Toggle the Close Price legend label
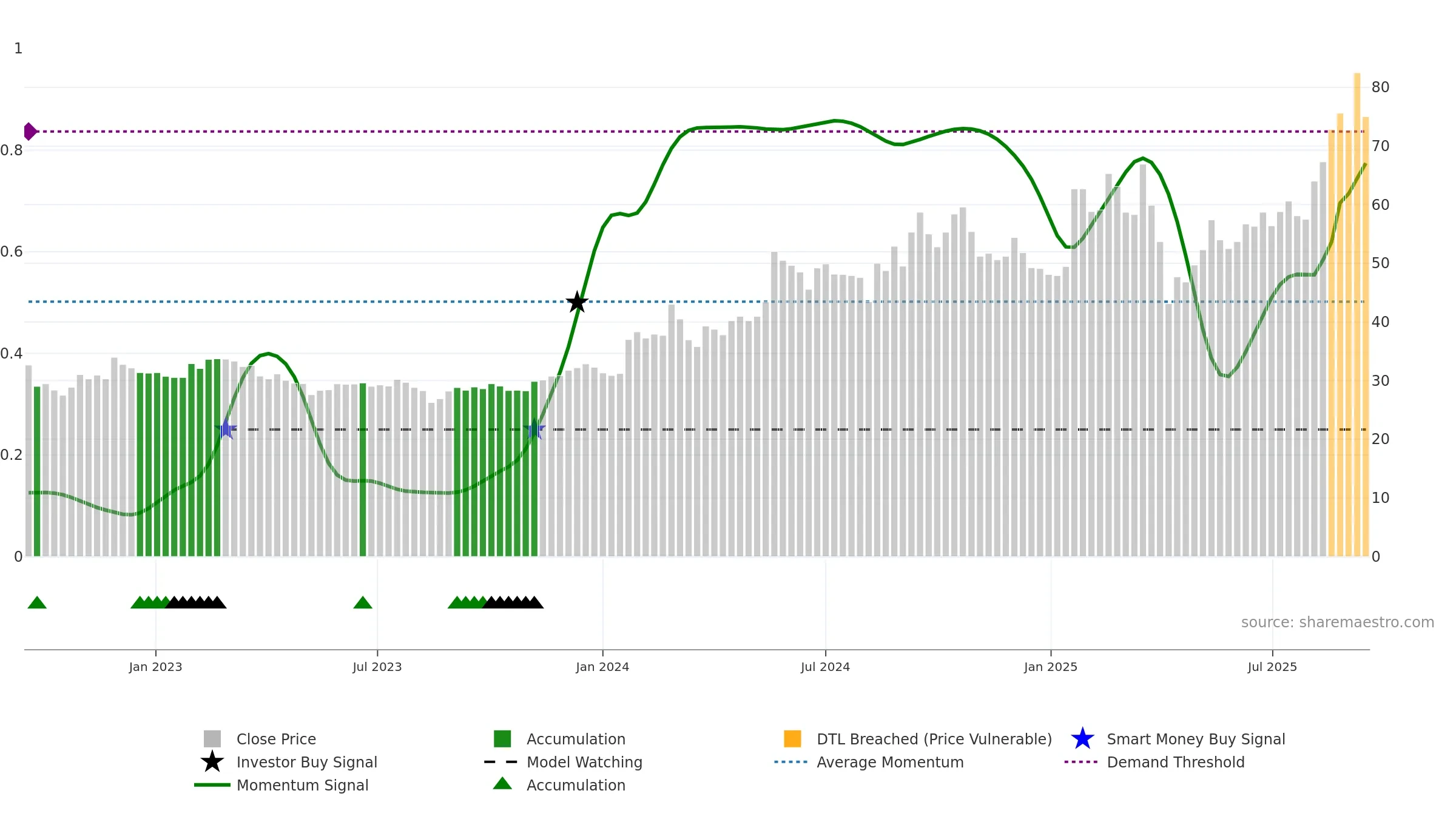1456x819 pixels. 276,739
